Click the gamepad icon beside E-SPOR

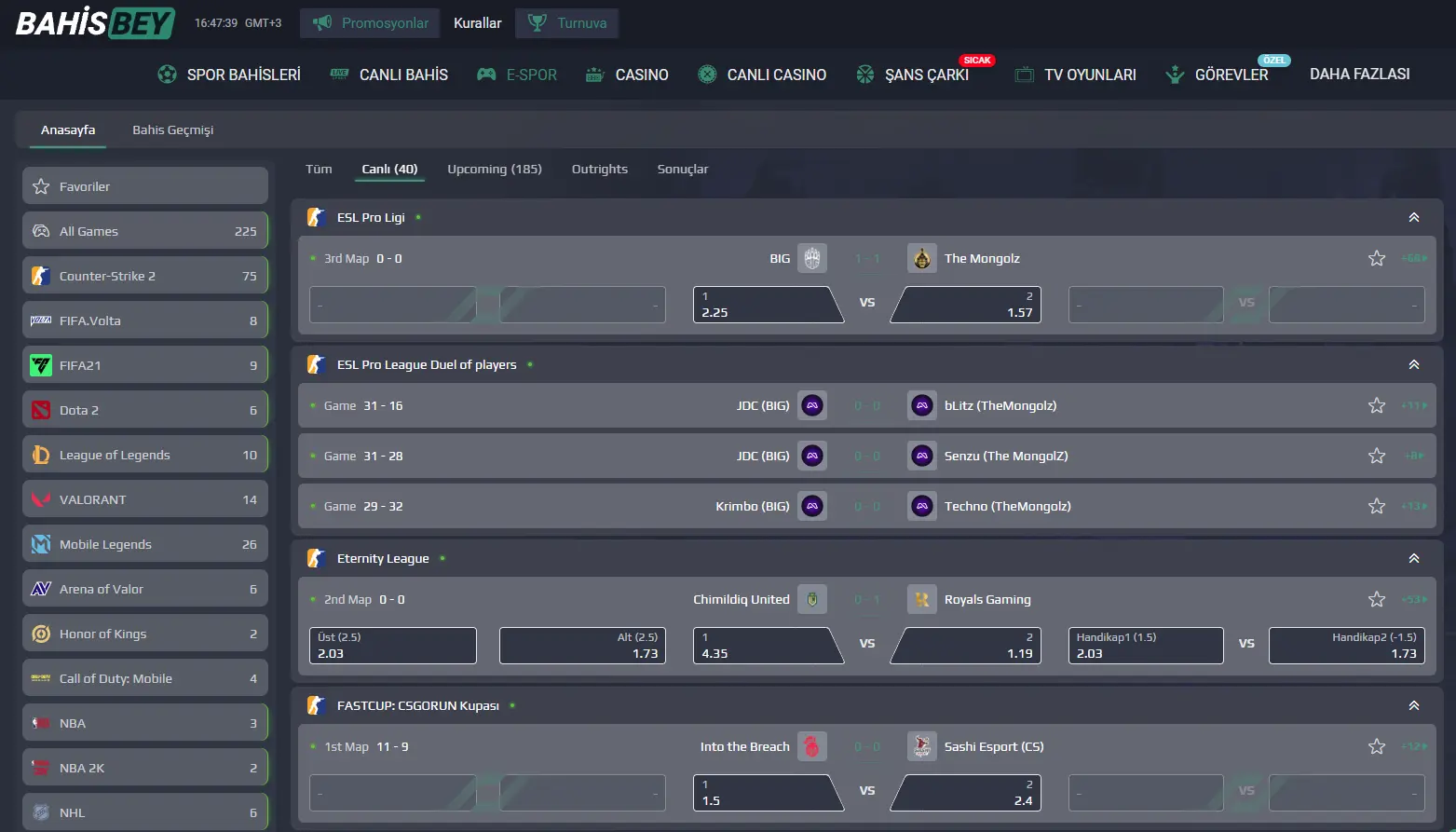(486, 75)
